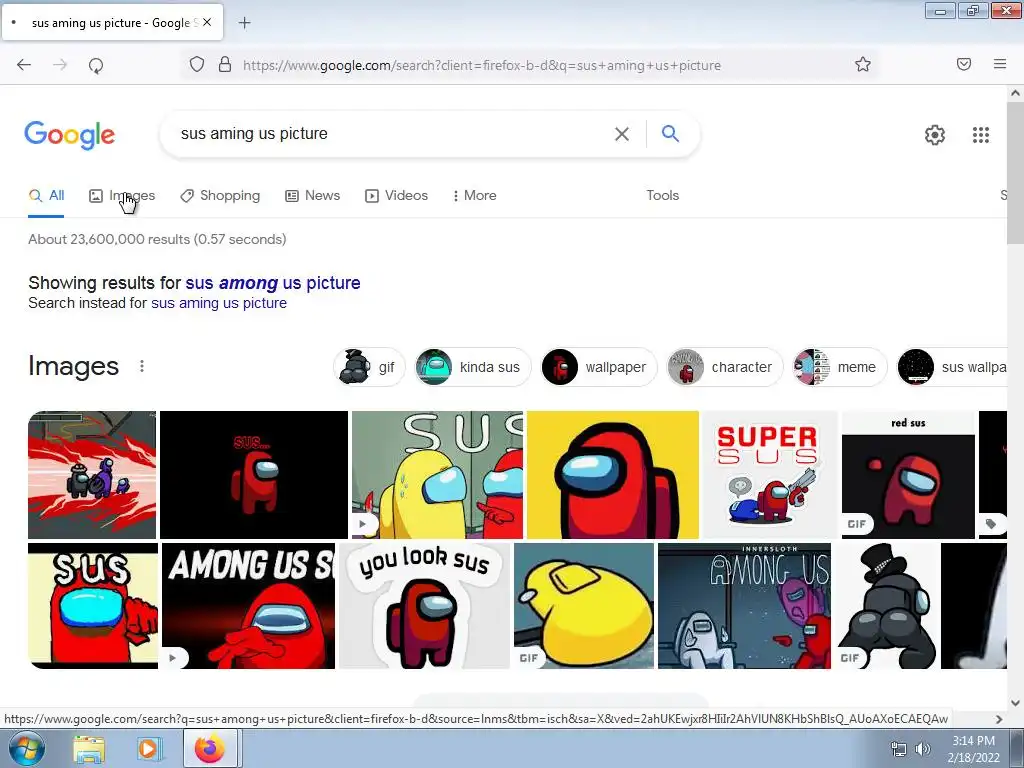Open the red crewmate 'SUS...' black background image
Viewport: 1024px width, 768px height.
[x=254, y=475]
